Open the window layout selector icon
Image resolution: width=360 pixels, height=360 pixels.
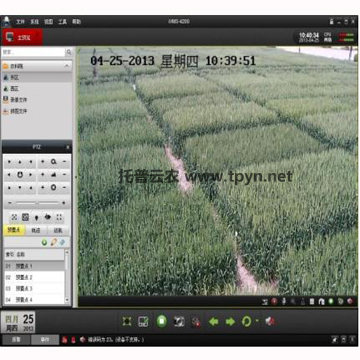click(143, 321)
